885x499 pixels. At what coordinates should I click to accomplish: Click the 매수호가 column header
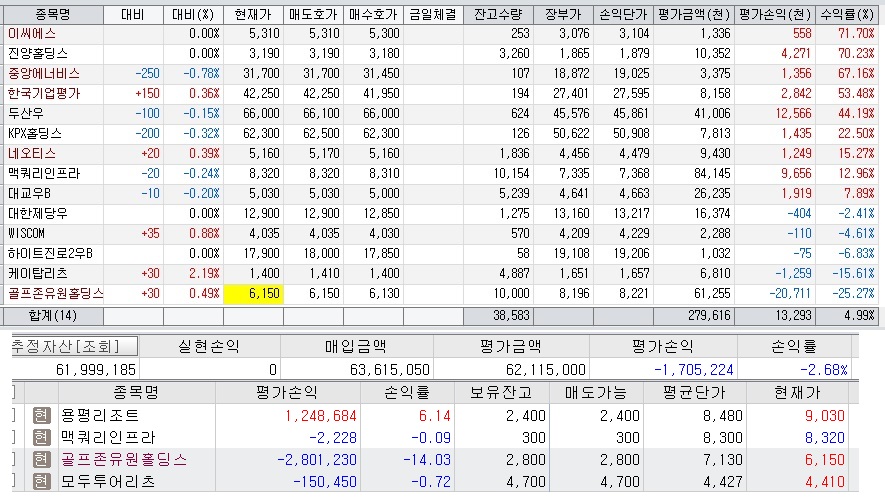pos(373,15)
